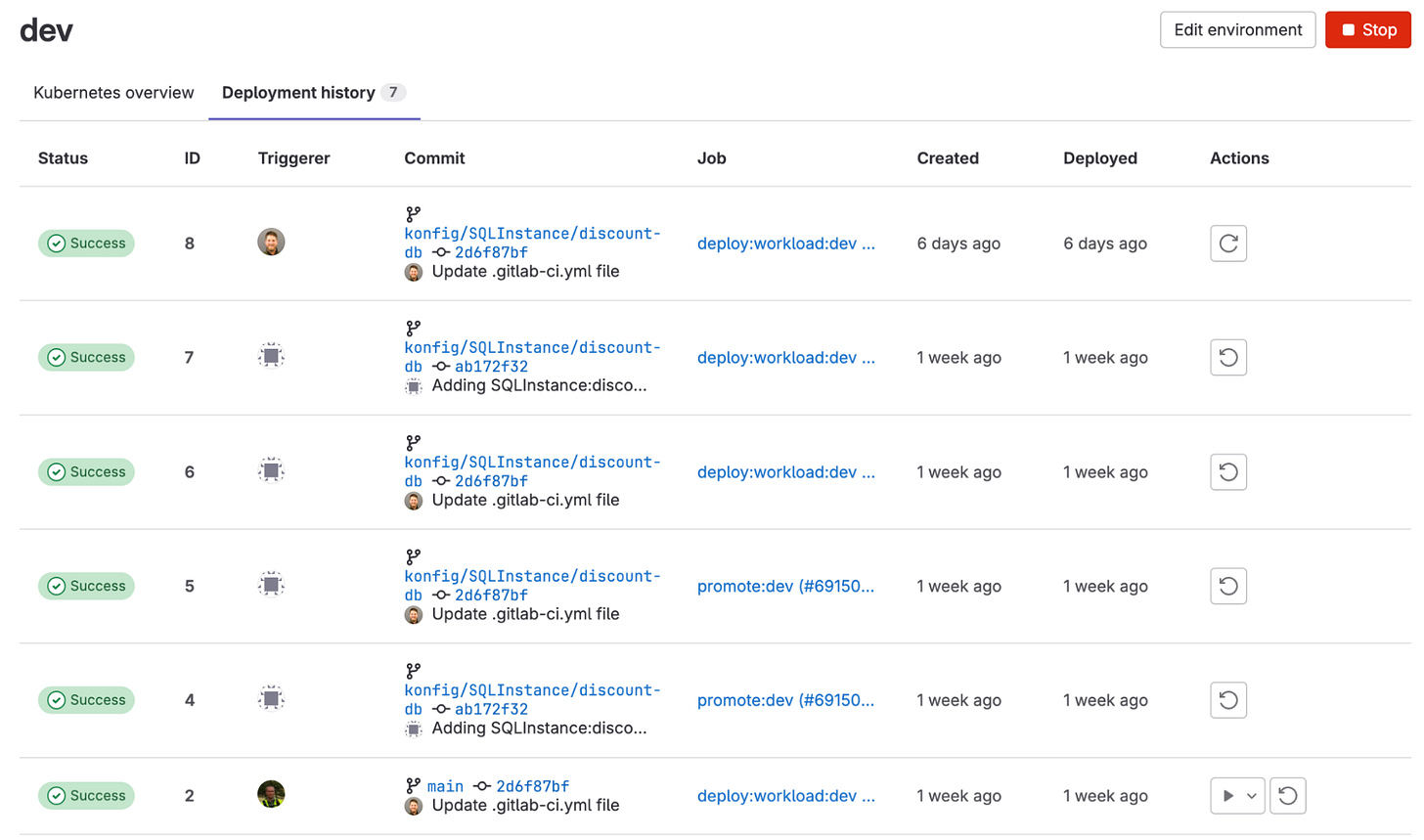
Task: Open commit ab172f32 in deployment 7 row
Action: [491, 367]
